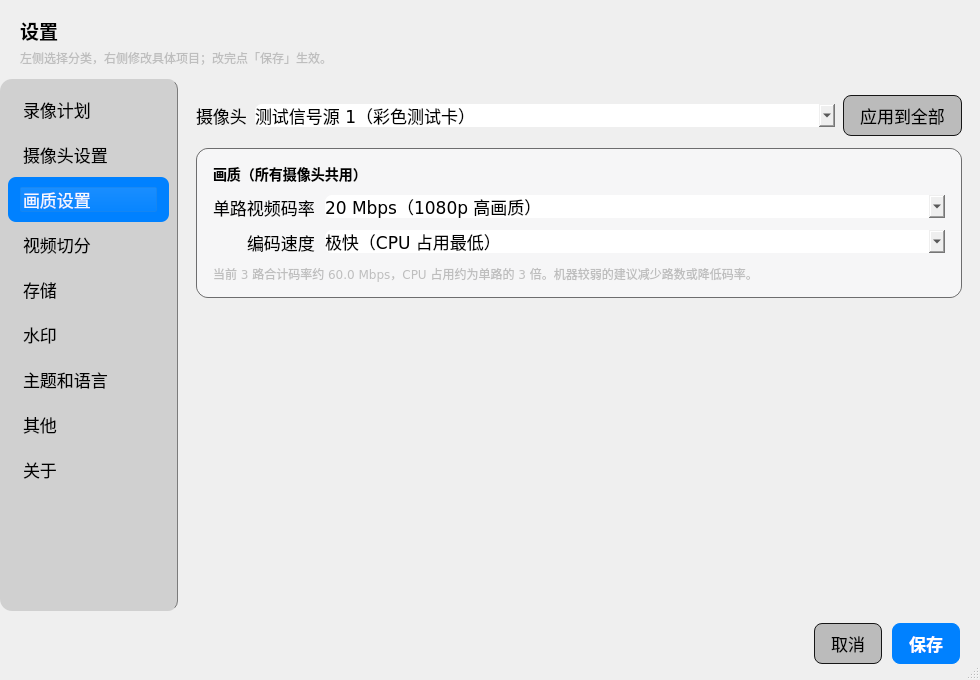Open the 编码速度 combo box
980x680 pixels.
pos(634,242)
